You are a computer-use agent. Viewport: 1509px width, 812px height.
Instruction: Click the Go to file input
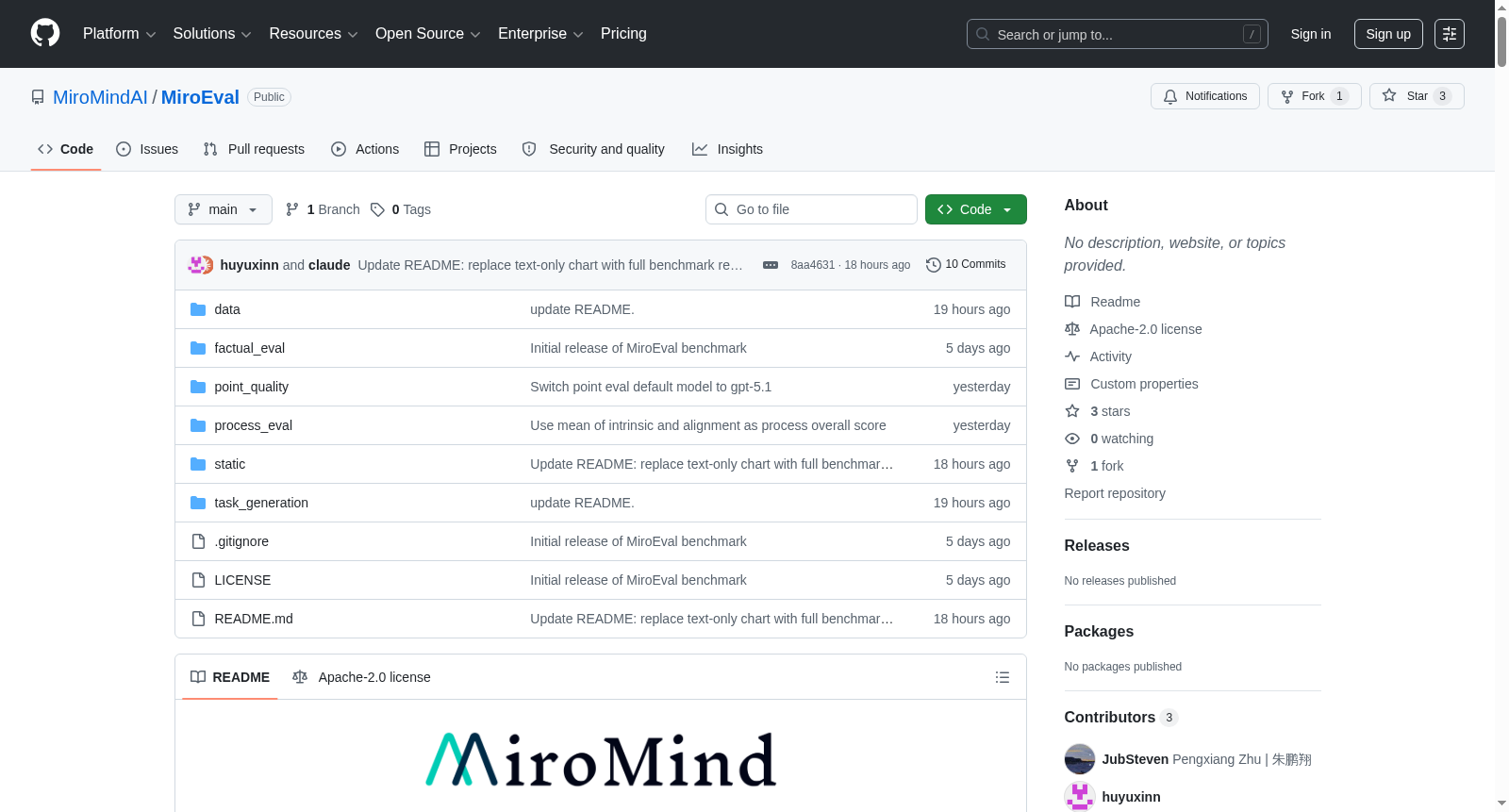[x=811, y=209]
